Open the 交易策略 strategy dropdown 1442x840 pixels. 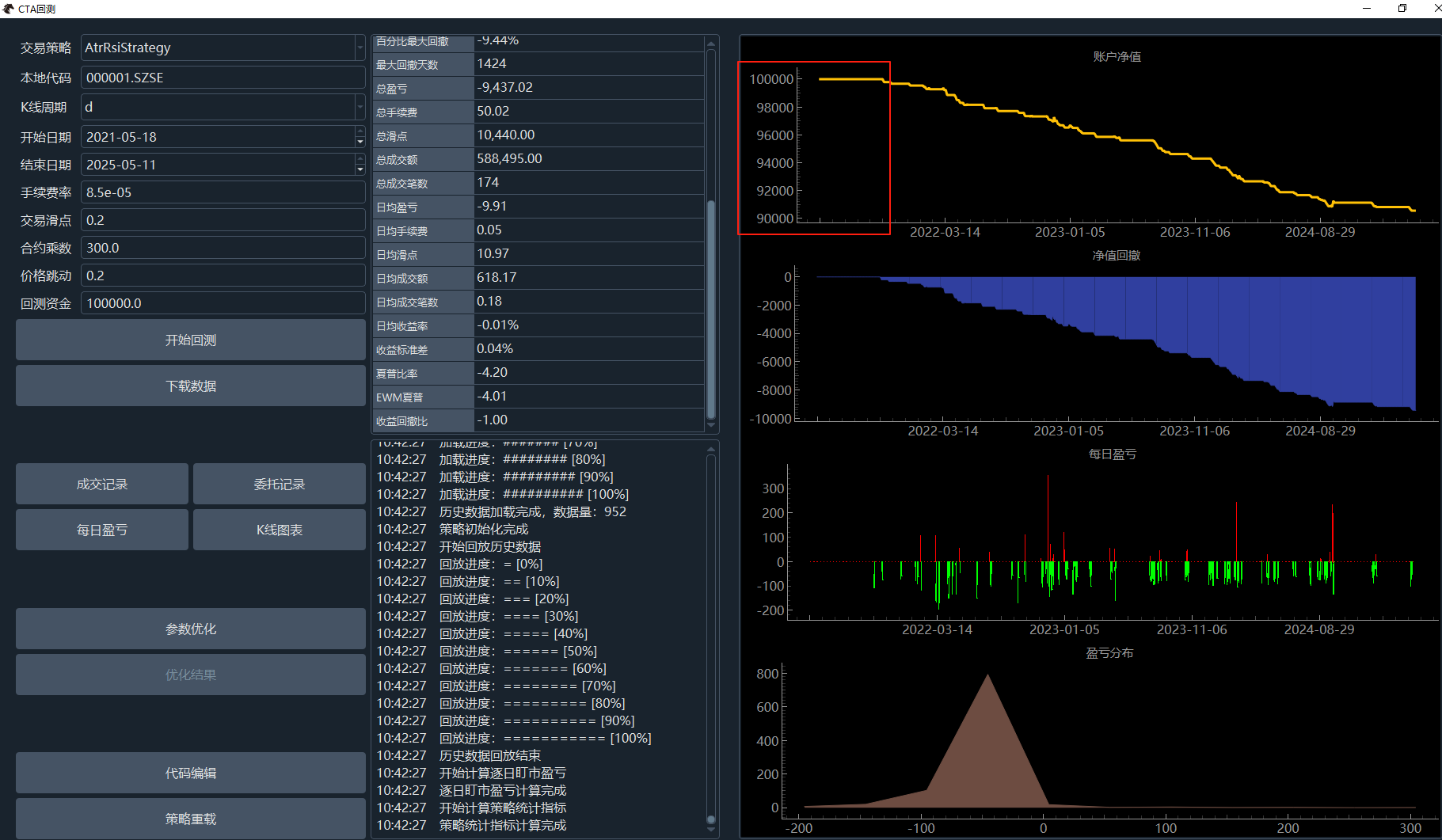pyautogui.click(x=360, y=48)
